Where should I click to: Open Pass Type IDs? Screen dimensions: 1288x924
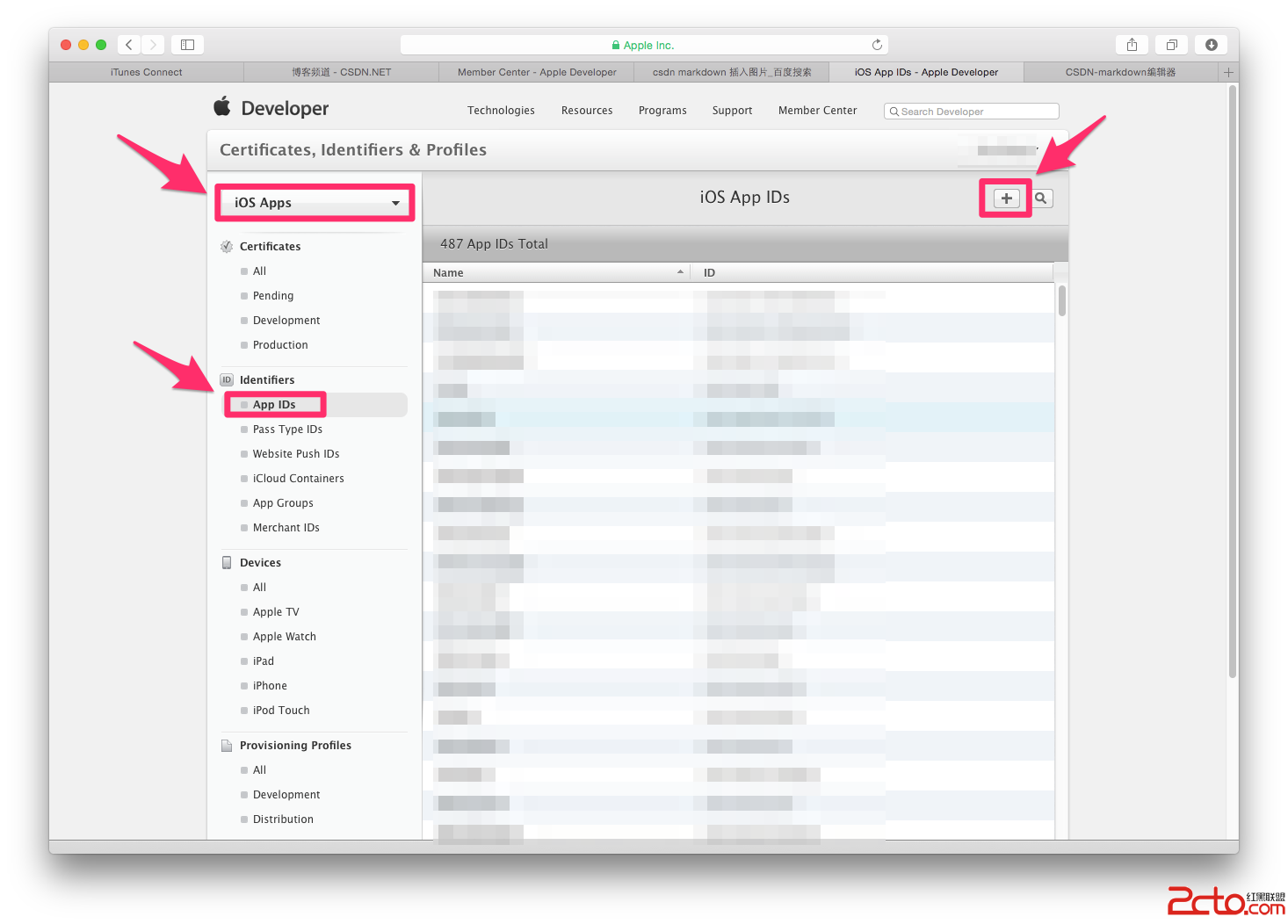[x=287, y=430]
